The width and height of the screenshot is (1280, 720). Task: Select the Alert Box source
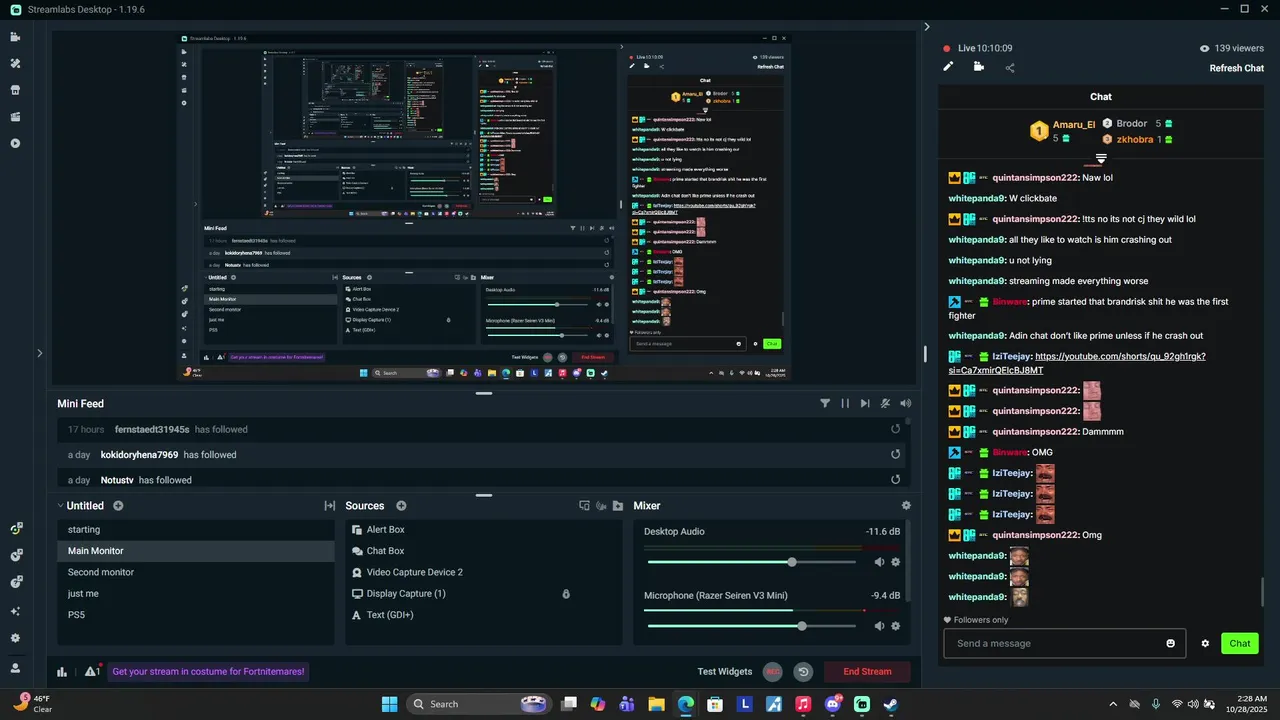point(483,530)
